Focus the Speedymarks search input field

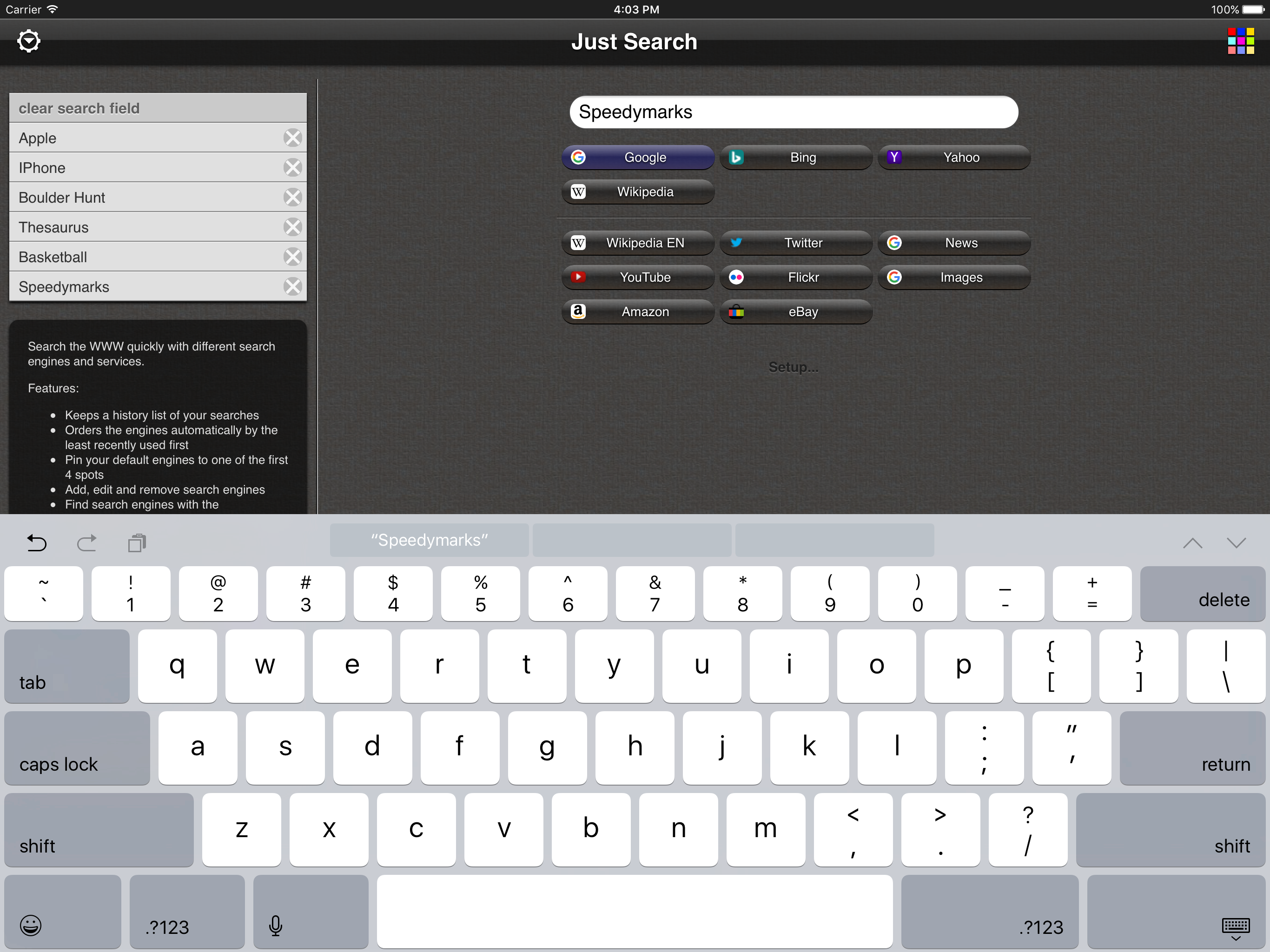[794, 112]
